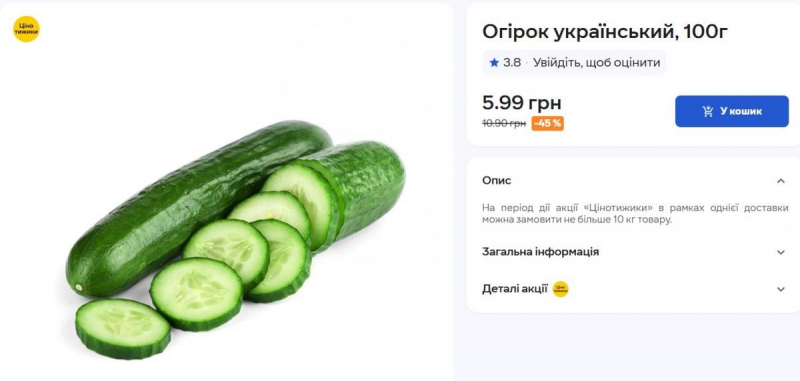Click Увійдіть, щоб оцінити link
Viewport: 800px width, 381px height.
click(x=596, y=63)
